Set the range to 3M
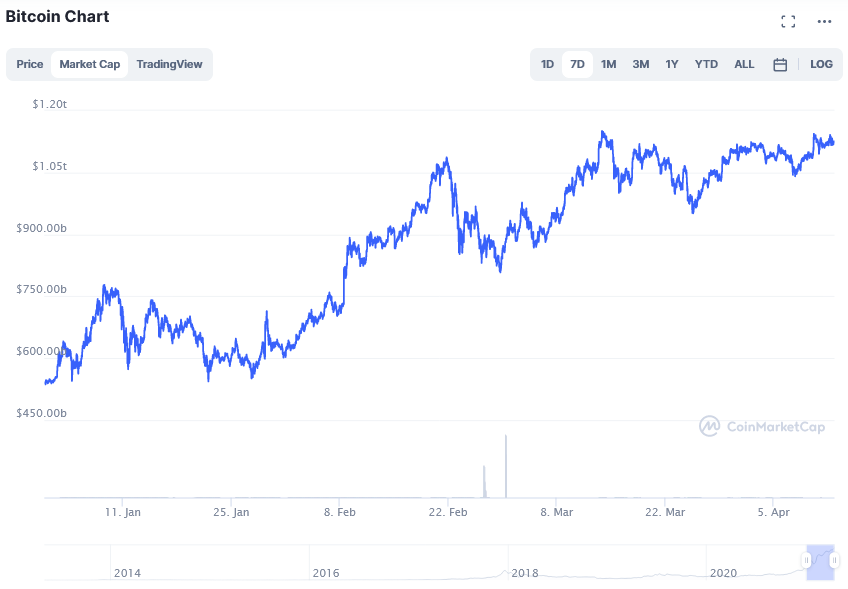The image size is (848, 589). (641, 64)
